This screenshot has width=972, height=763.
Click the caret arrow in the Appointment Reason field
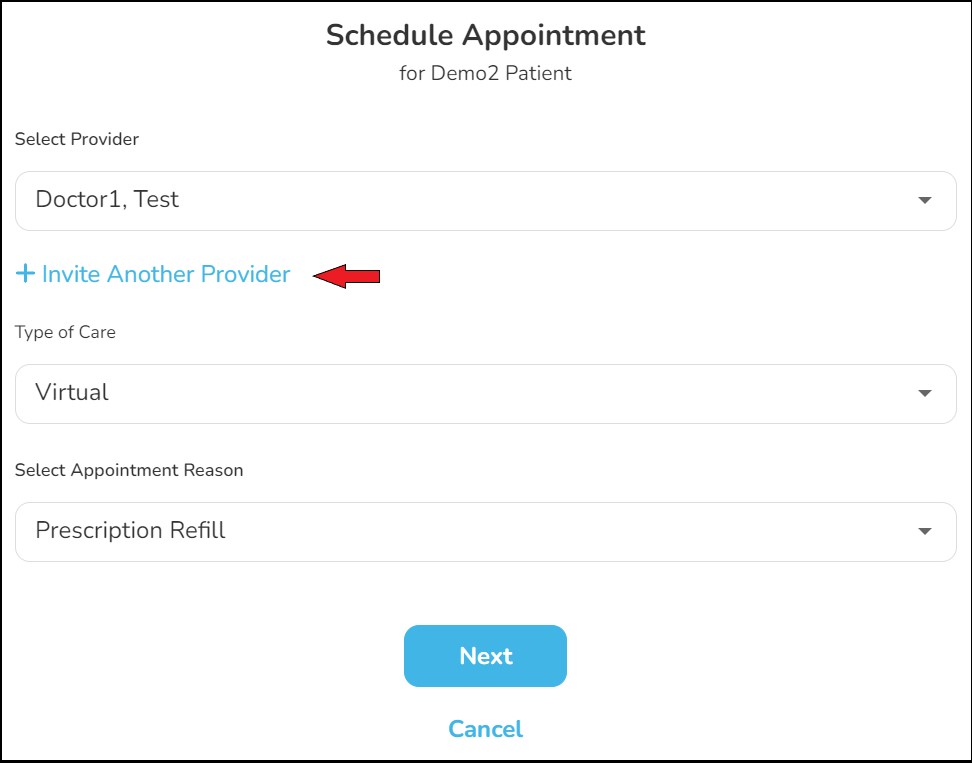[924, 532]
